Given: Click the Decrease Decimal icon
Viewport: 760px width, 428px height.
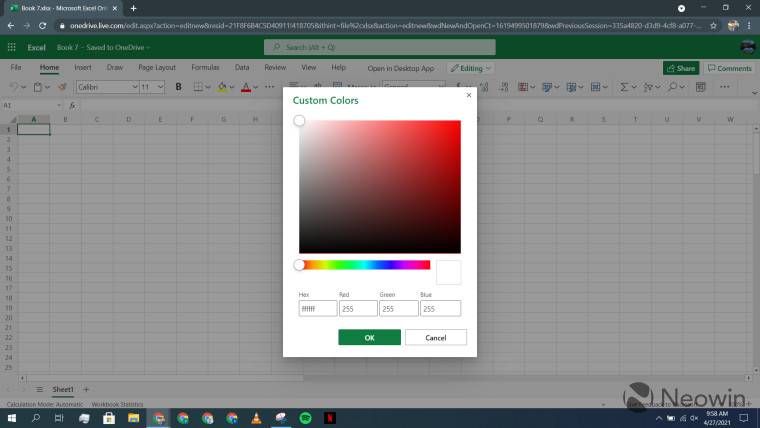Looking at the screenshot, I should [504, 87].
